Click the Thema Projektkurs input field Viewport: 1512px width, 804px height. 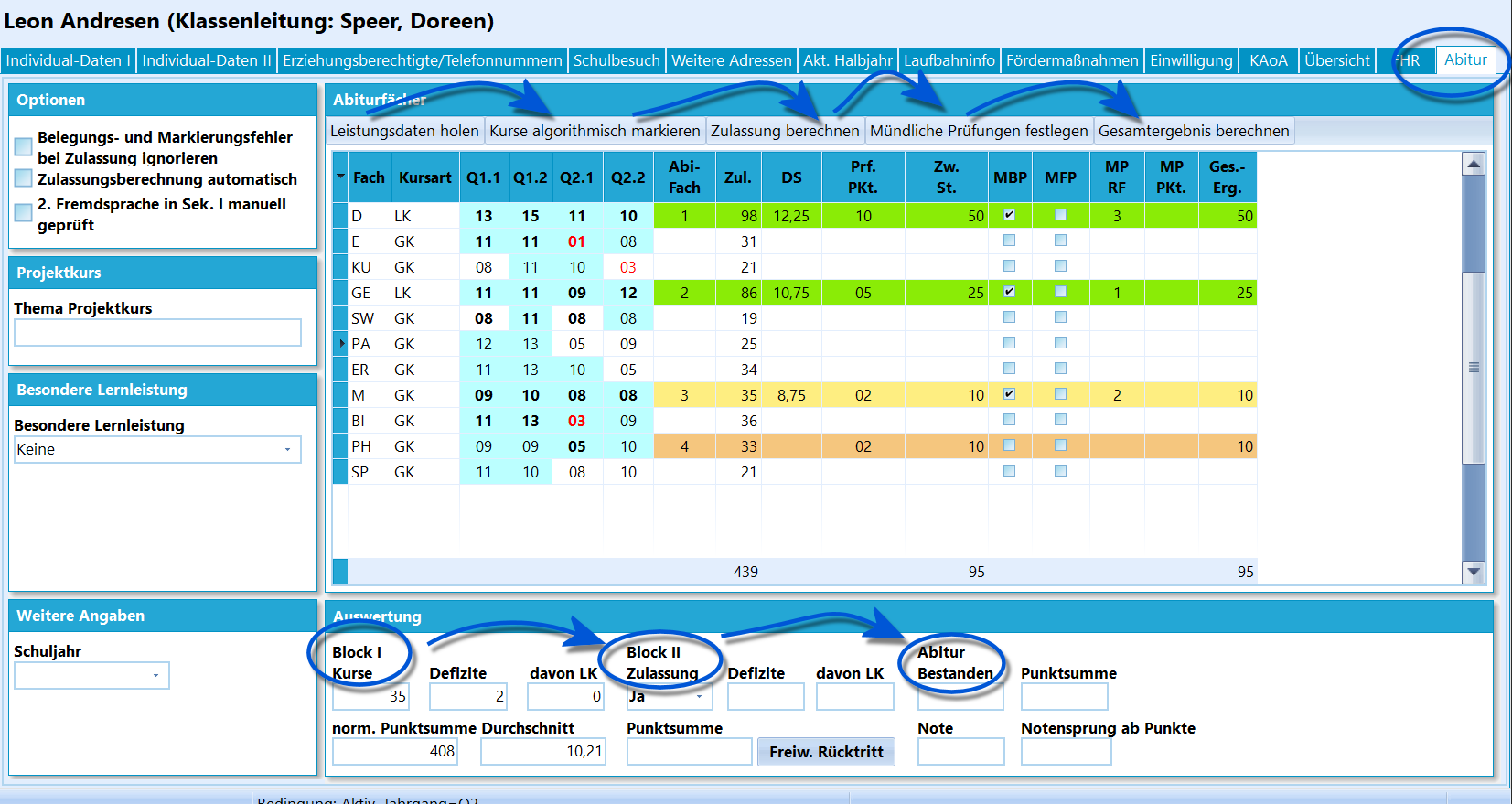[x=157, y=333]
